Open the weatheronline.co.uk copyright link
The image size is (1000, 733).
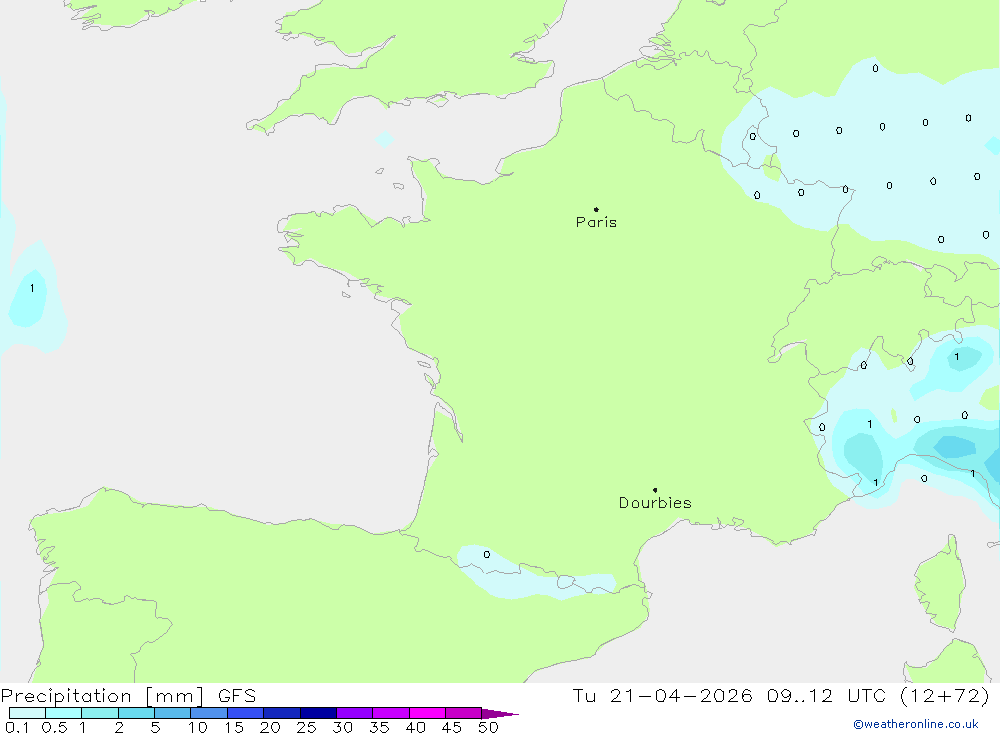[x=916, y=724]
